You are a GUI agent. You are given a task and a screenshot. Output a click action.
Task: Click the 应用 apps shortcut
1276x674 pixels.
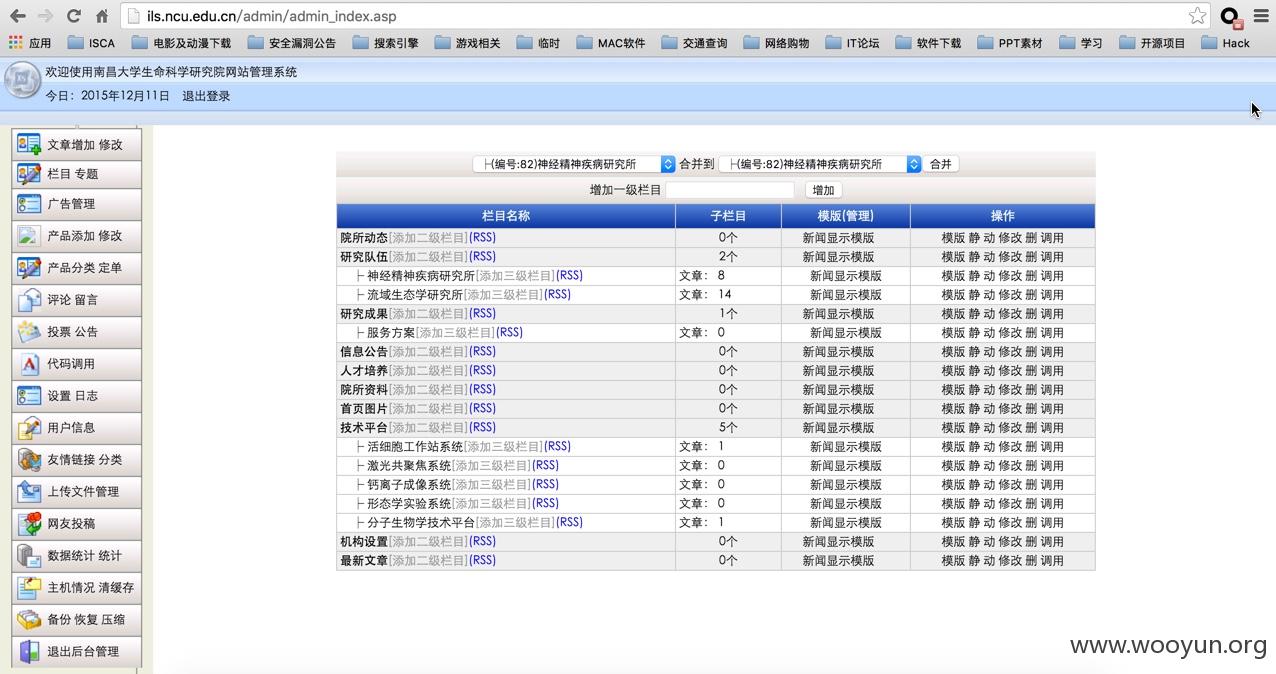(x=29, y=43)
